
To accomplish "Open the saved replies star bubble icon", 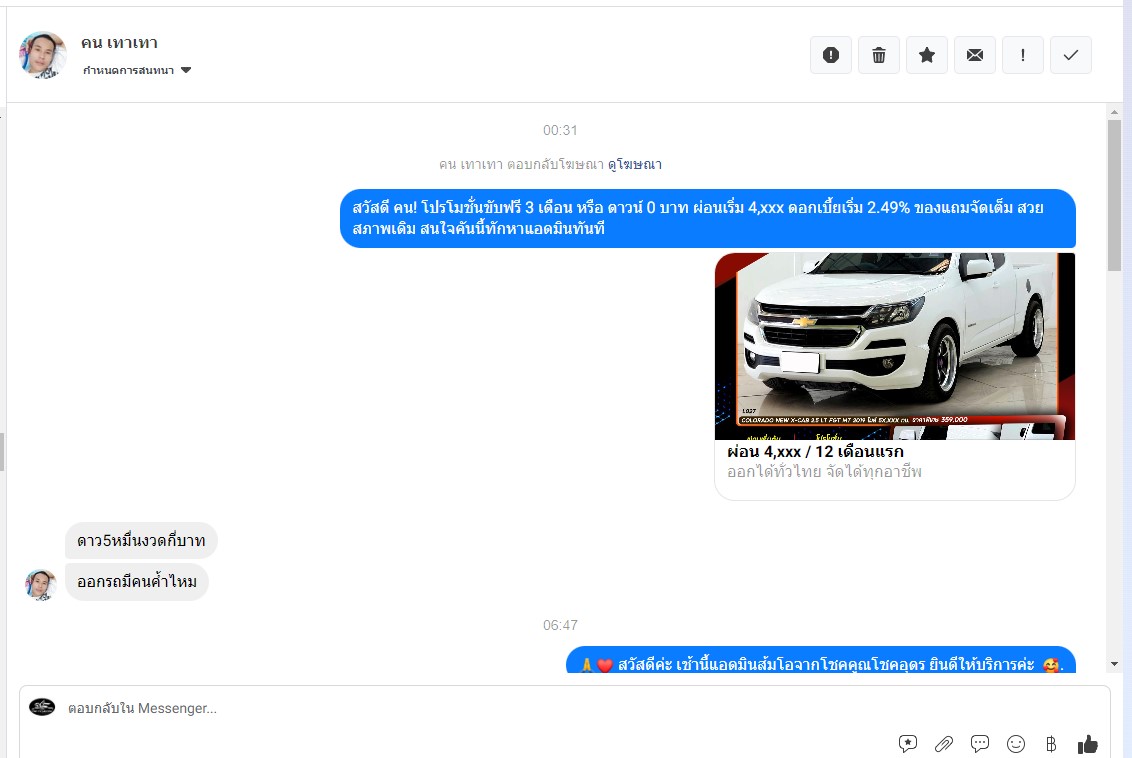I will tap(908, 743).
